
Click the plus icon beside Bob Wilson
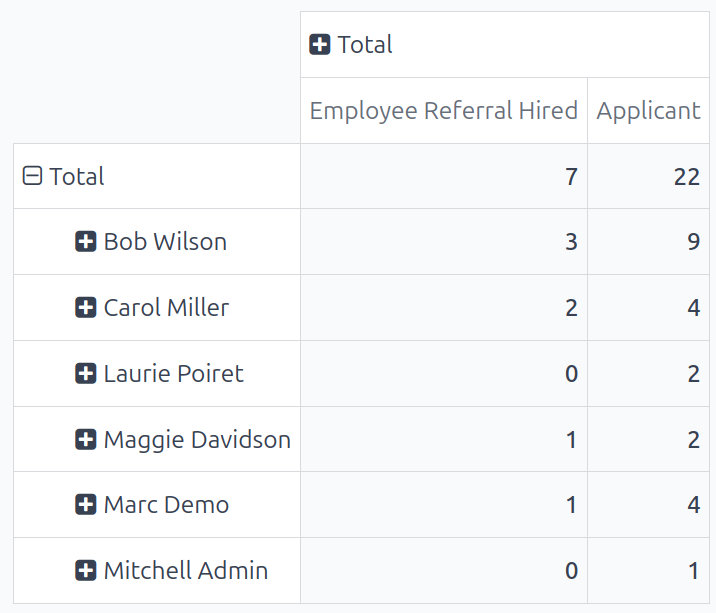coord(86,242)
